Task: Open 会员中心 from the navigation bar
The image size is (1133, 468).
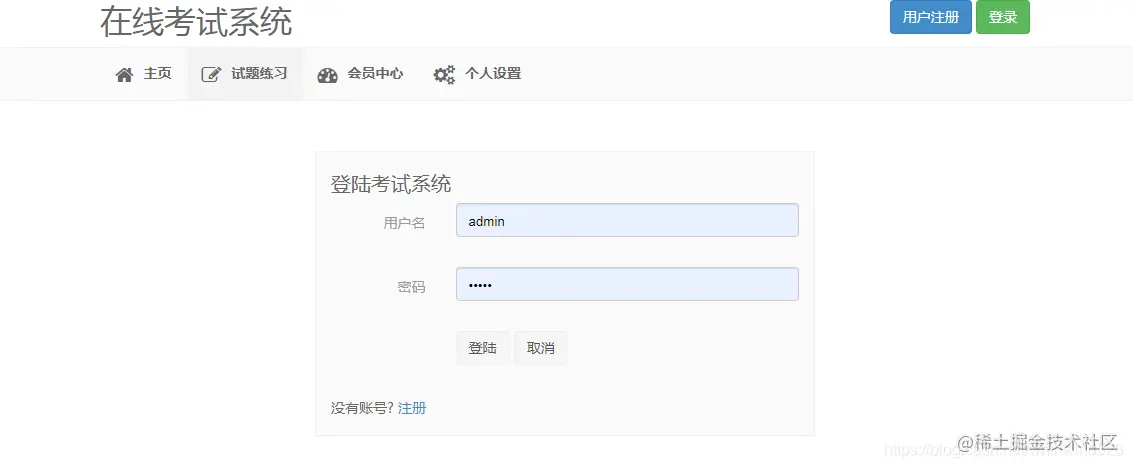Action: coord(361,74)
